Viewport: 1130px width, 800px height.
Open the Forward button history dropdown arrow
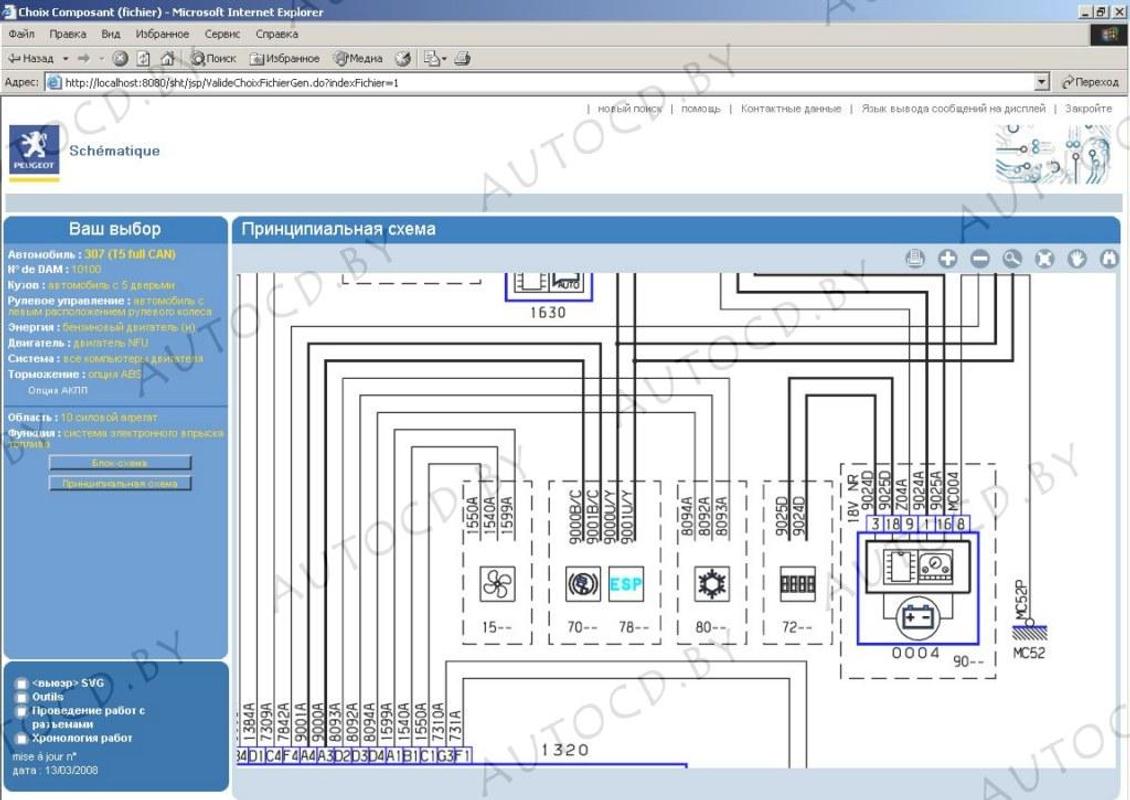click(101, 58)
